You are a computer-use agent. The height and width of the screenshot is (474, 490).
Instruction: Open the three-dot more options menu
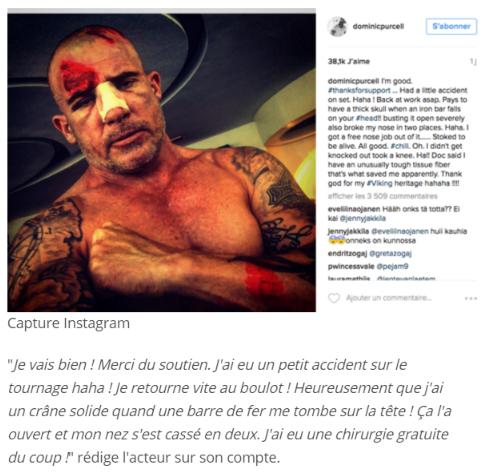pos(471,298)
